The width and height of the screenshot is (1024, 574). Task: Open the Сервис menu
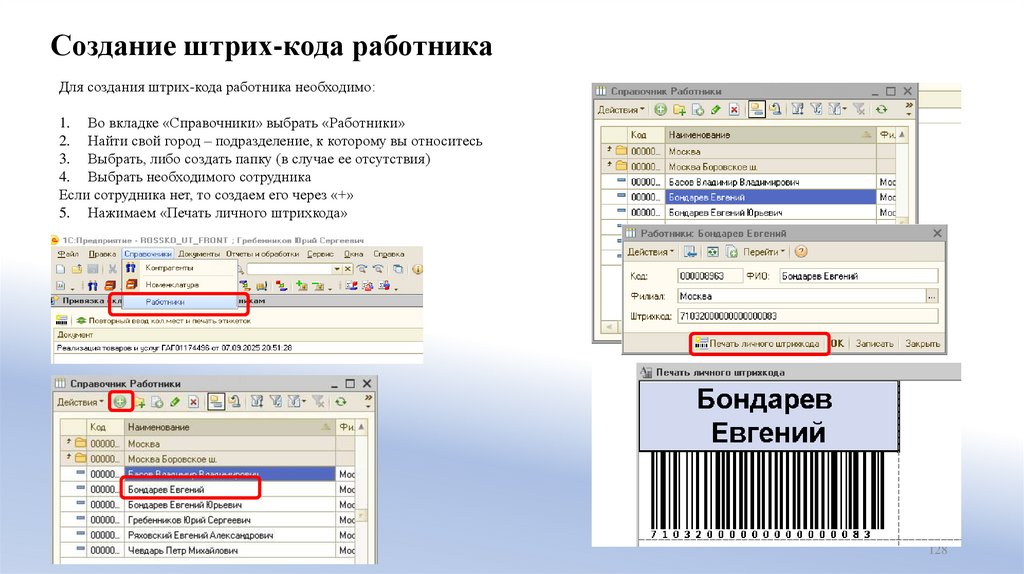coord(320,254)
